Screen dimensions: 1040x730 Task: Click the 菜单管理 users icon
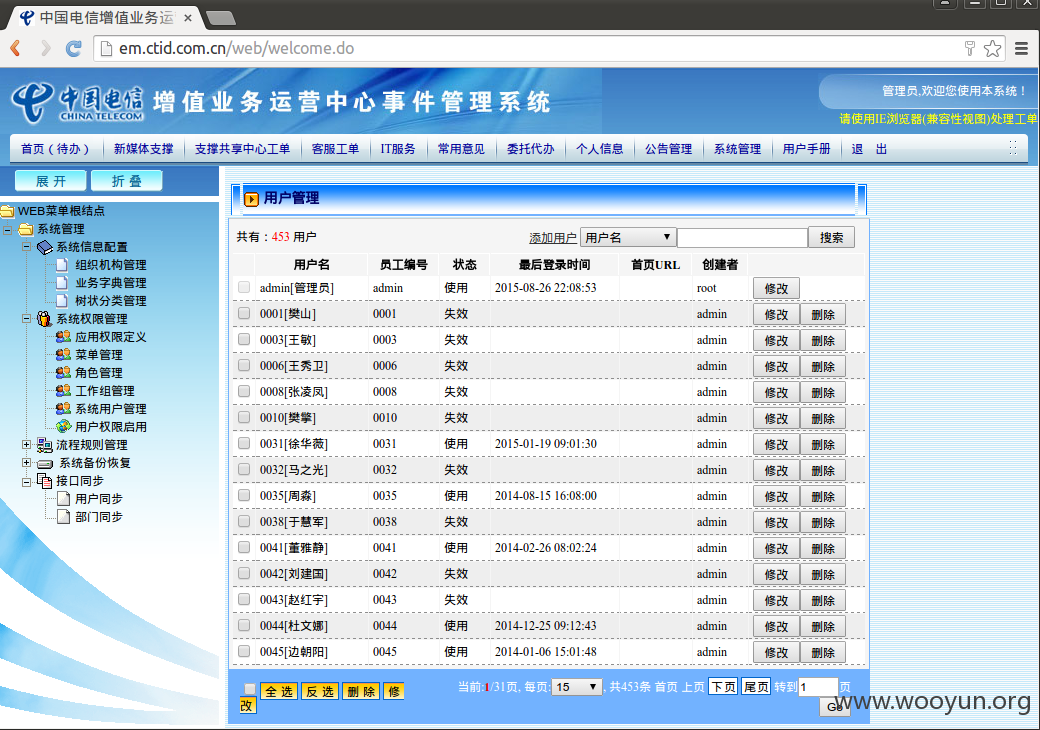pyautogui.click(x=63, y=355)
